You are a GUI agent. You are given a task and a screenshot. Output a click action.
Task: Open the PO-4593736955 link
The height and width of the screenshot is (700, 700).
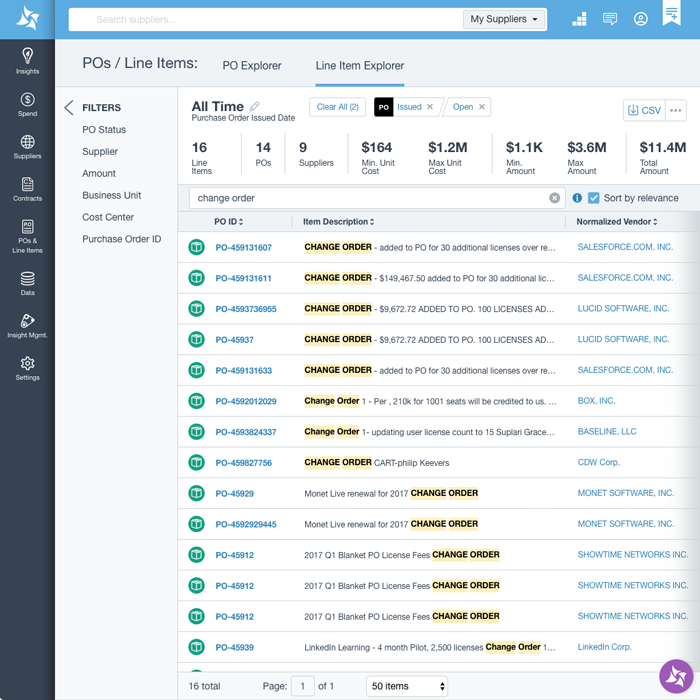pos(246,309)
